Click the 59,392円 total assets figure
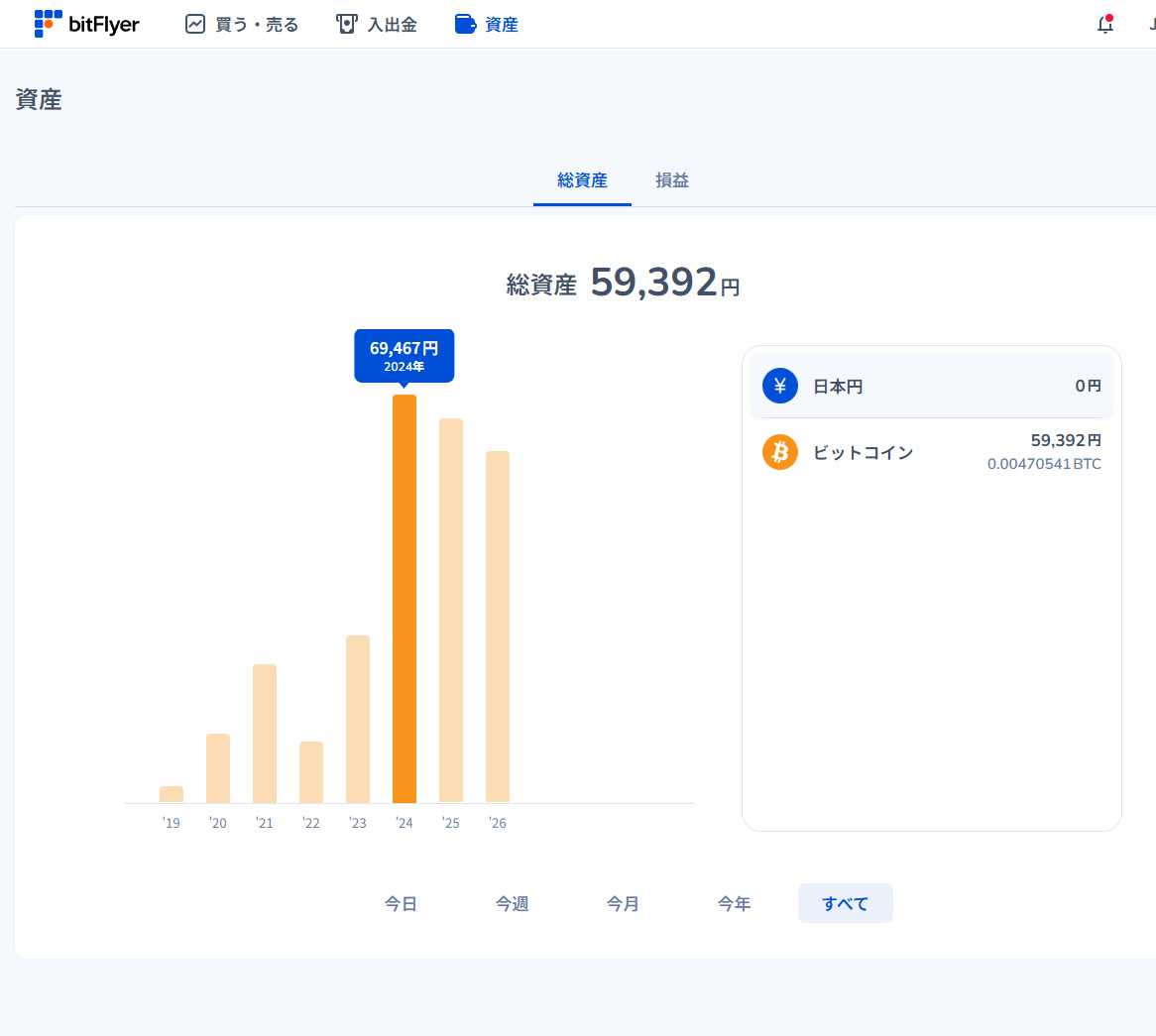 (665, 283)
